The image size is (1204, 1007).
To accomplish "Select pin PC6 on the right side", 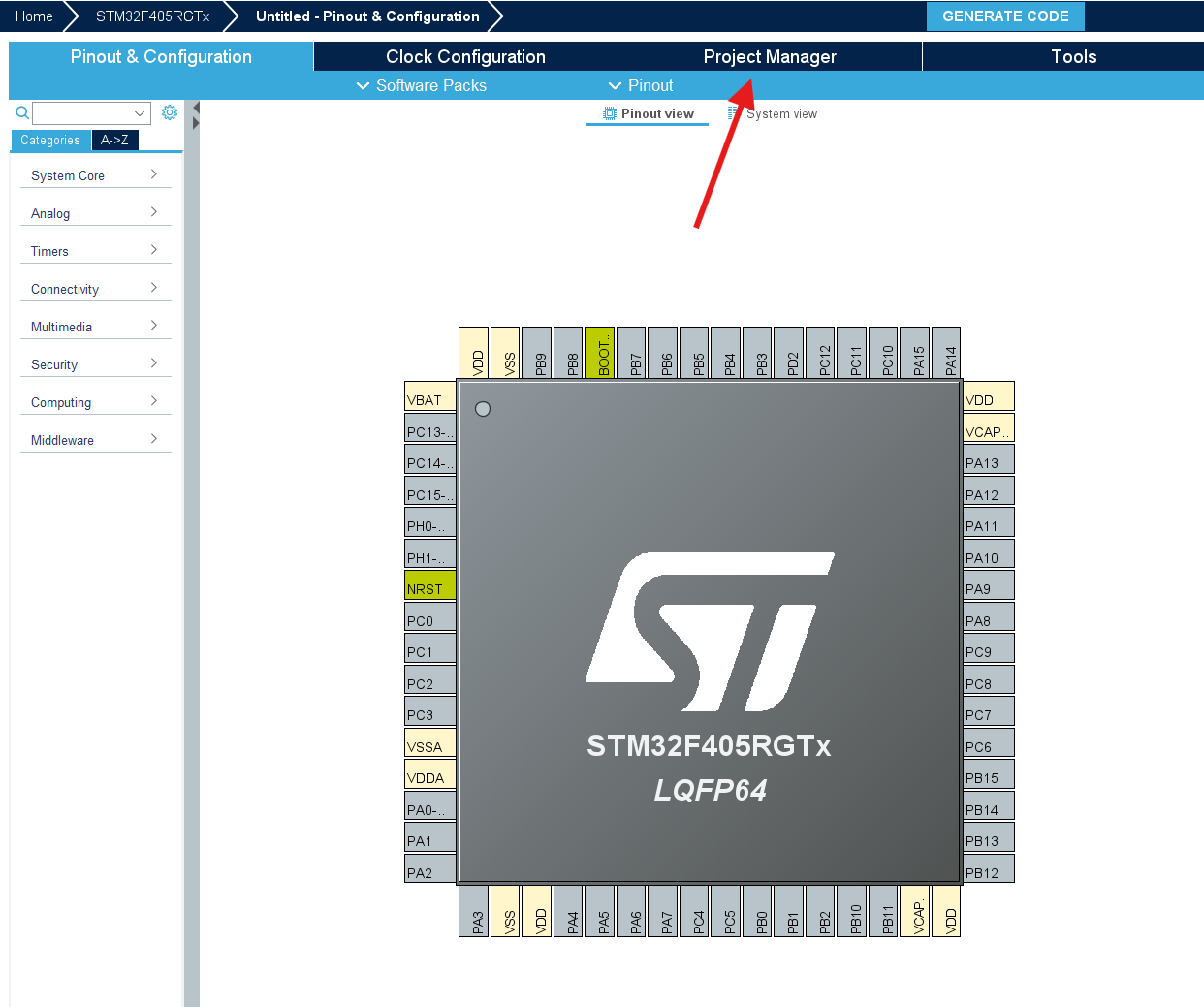I will [x=989, y=743].
